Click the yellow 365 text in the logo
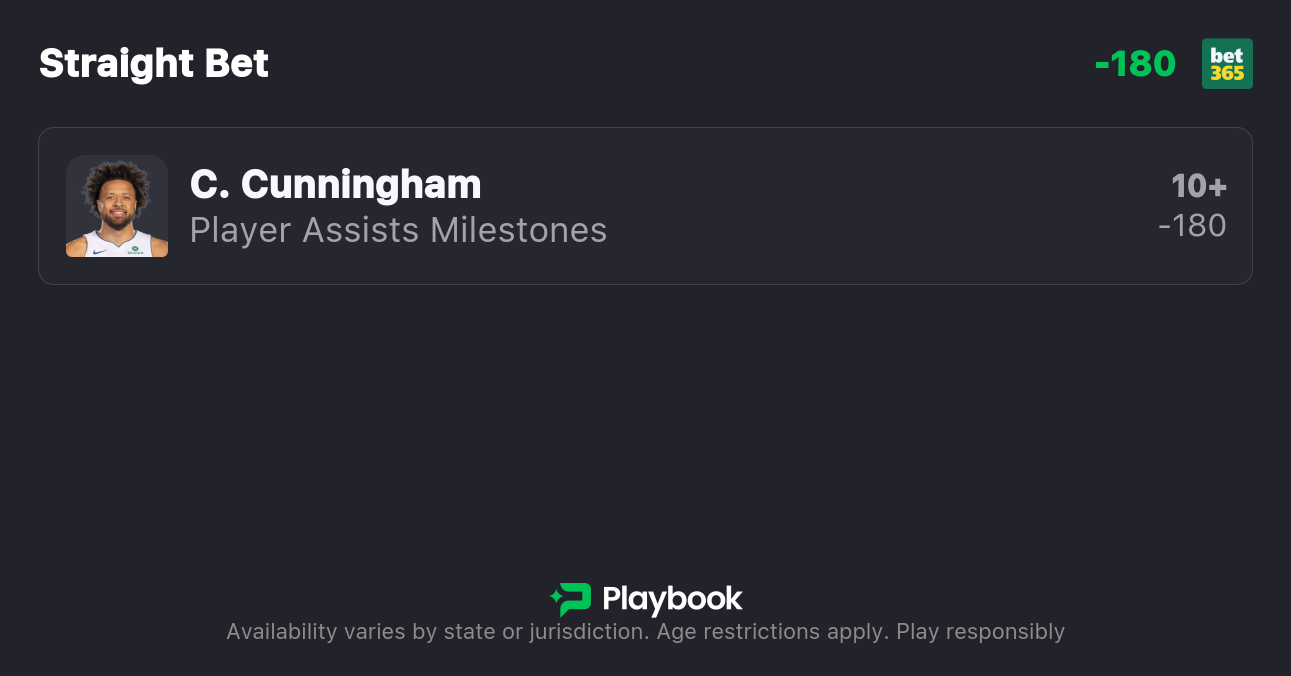This screenshot has width=1291, height=676. (1227, 74)
